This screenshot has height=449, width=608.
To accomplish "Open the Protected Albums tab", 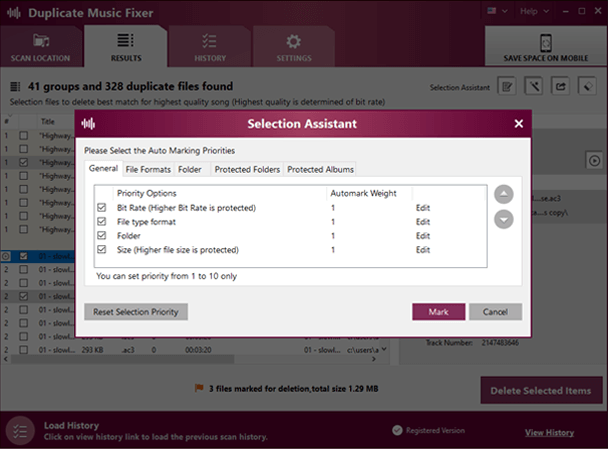I will [x=320, y=169].
